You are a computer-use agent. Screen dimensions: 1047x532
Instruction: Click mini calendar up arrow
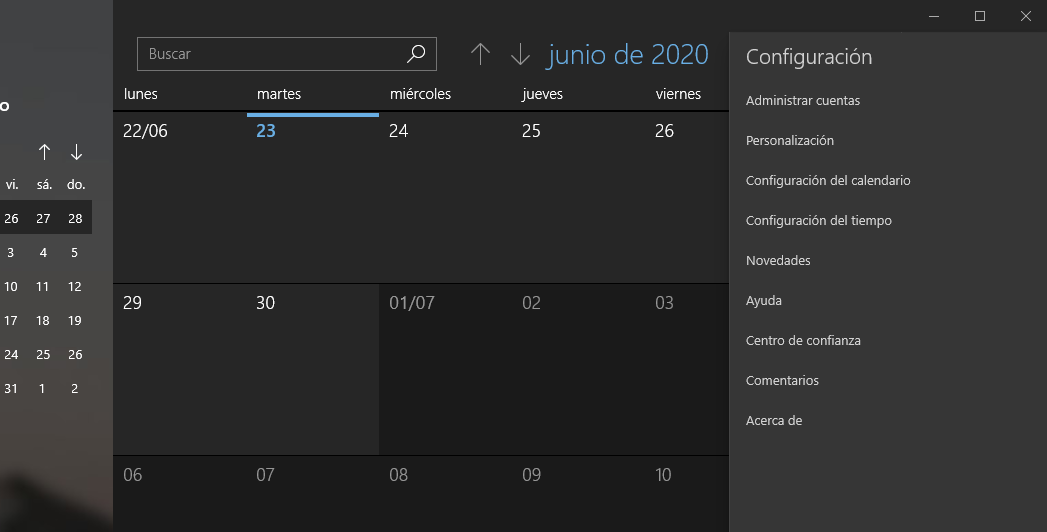(x=44, y=152)
